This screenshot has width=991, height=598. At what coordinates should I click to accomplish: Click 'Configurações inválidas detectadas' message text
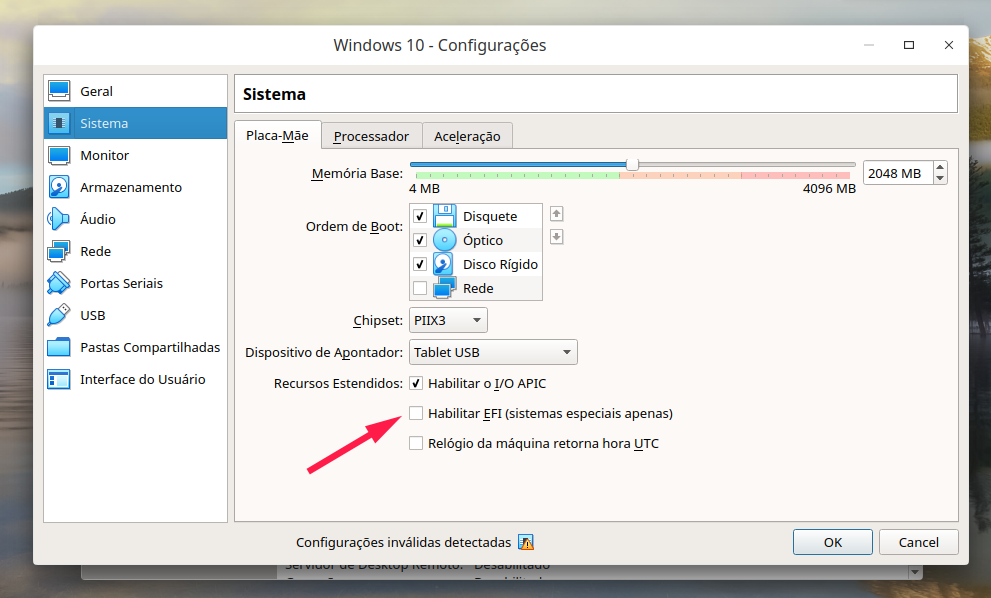[403, 542]
